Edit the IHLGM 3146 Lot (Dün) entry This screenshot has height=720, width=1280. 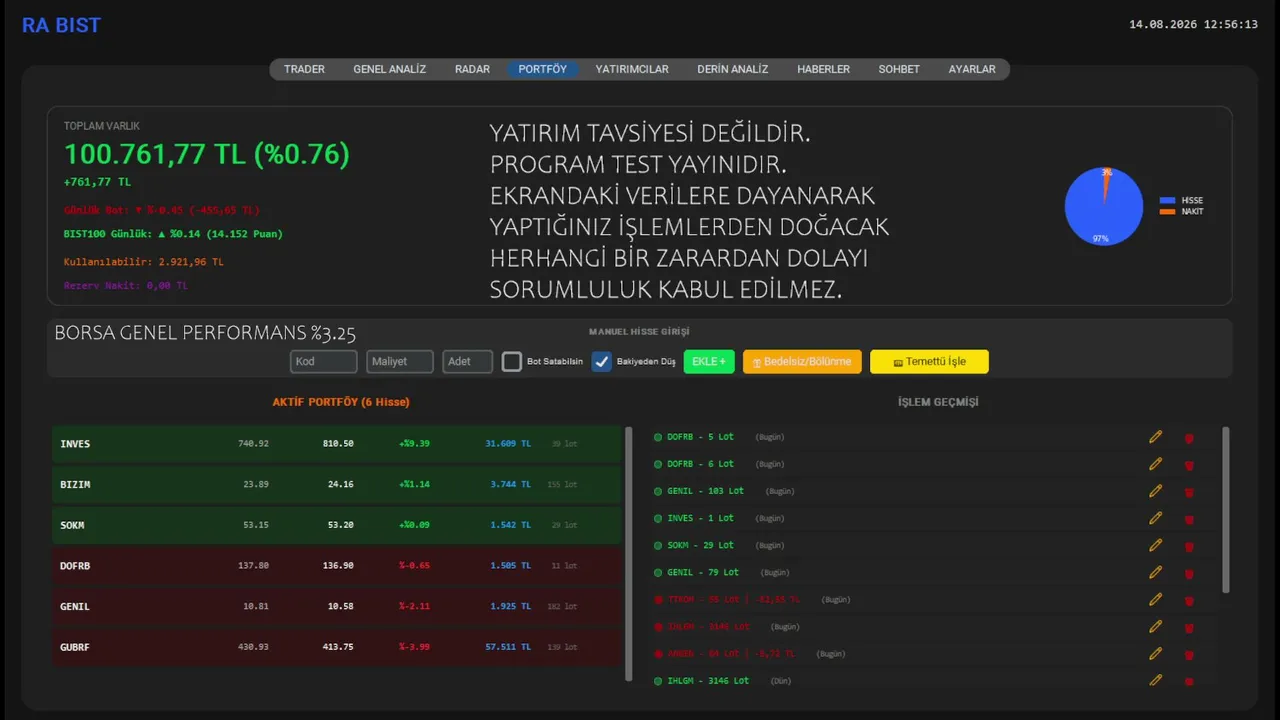point(1155,680)
